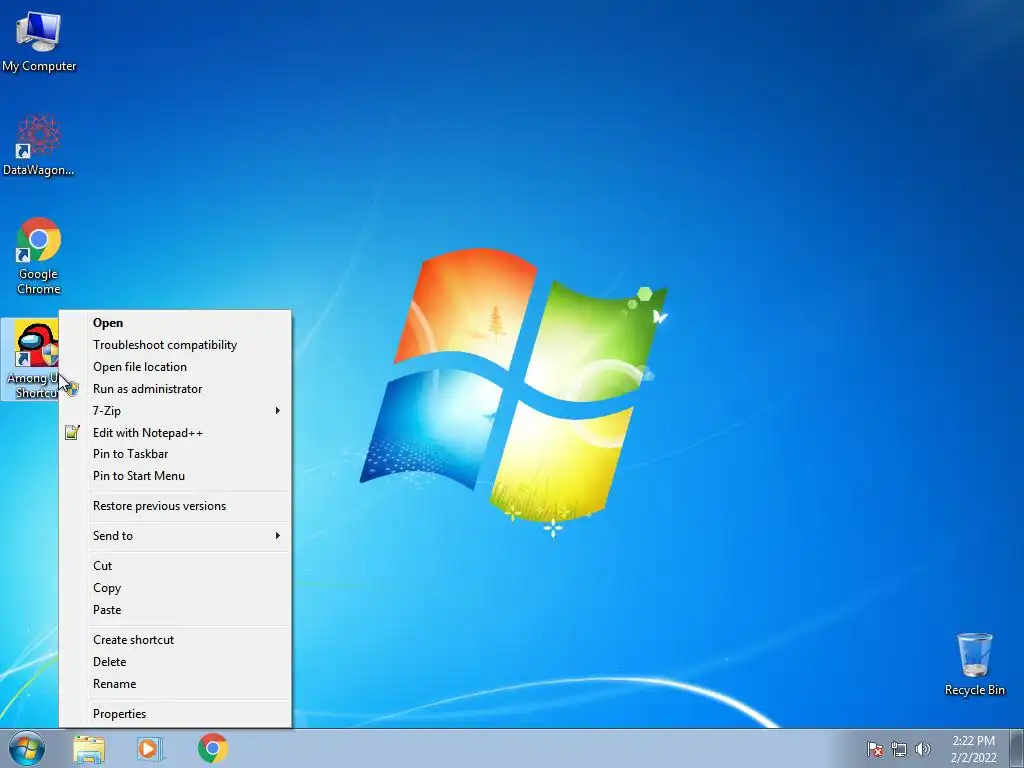1024x768 pixels.
Task: Choose Rename from context menu
Action: pos(175,684)
